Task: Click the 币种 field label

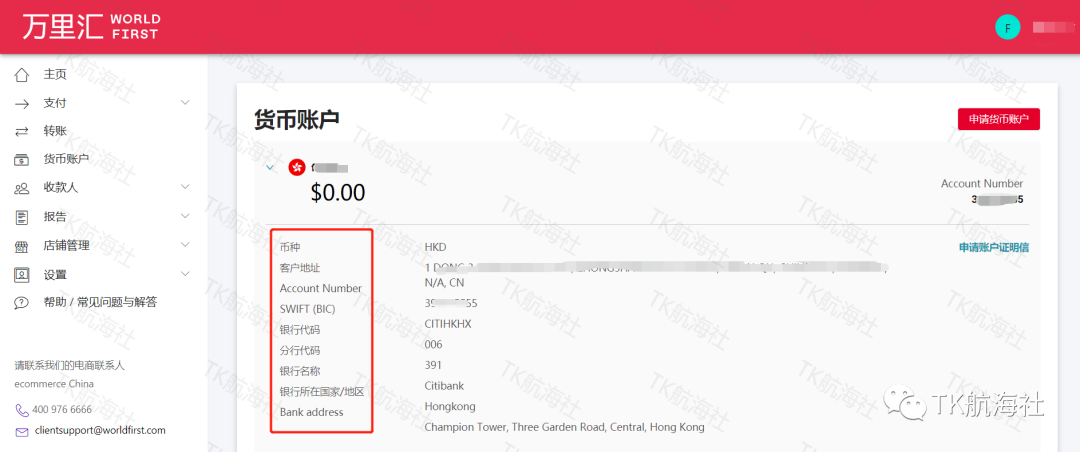Action: [290, 247]
